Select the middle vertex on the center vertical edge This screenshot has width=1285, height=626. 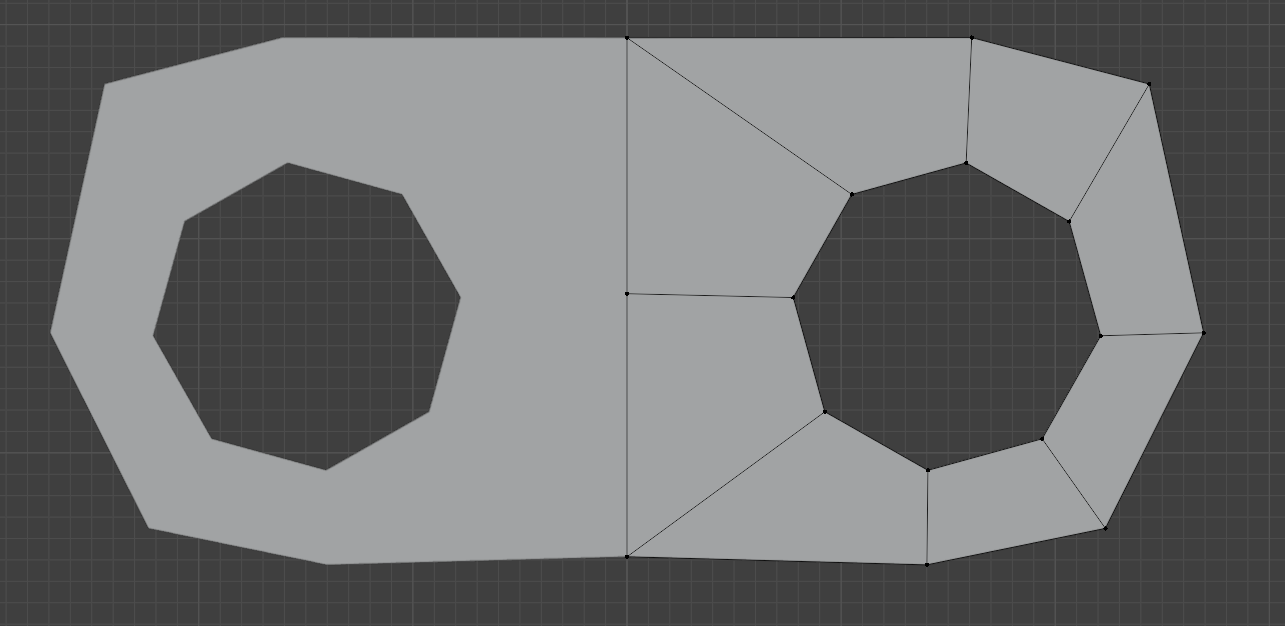[627, 293]
